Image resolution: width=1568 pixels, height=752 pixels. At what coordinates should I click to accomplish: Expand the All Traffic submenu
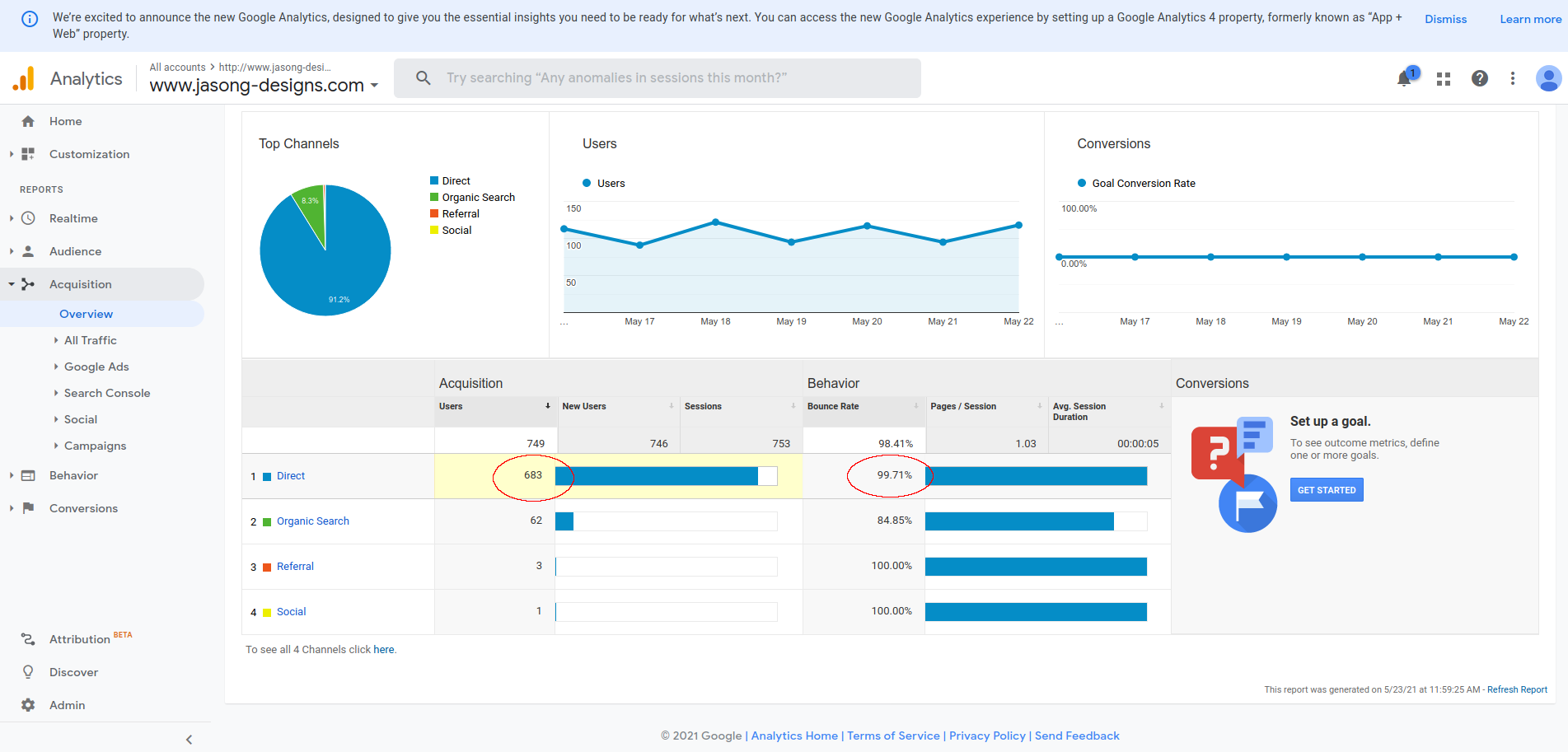click(56, 340)
